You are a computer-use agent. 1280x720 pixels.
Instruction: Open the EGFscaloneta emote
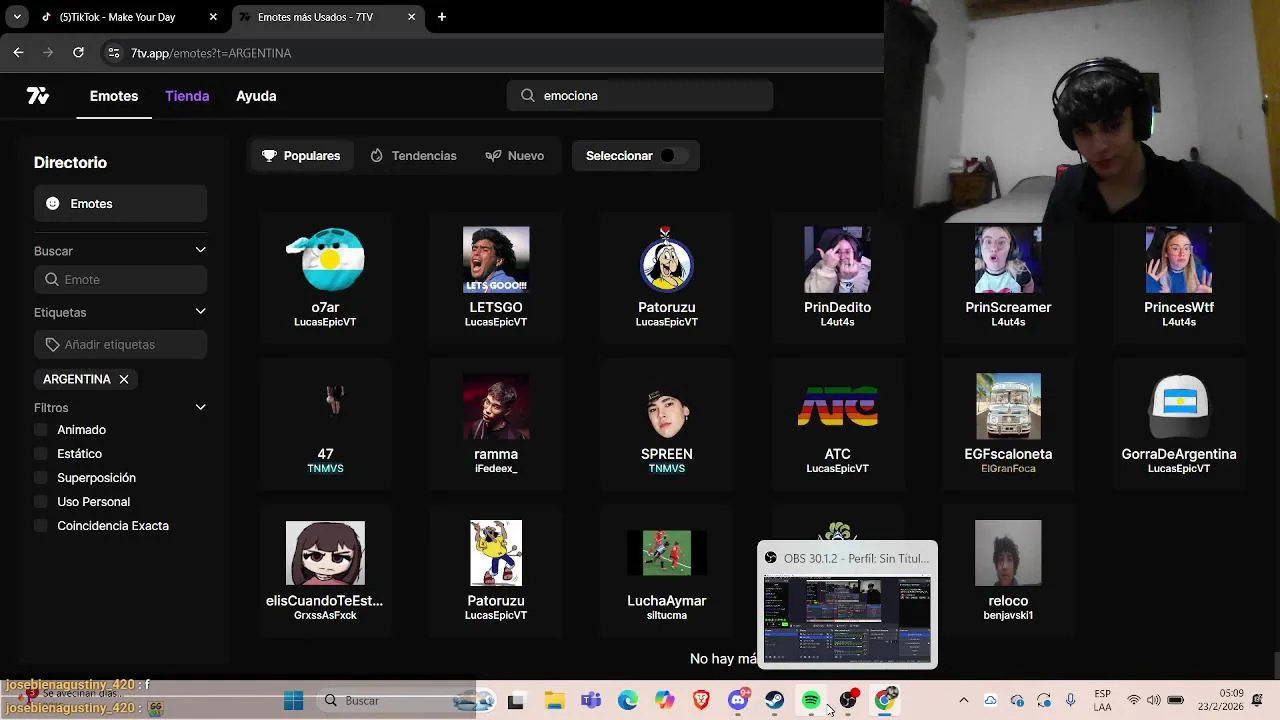(x=1008, y=424)
